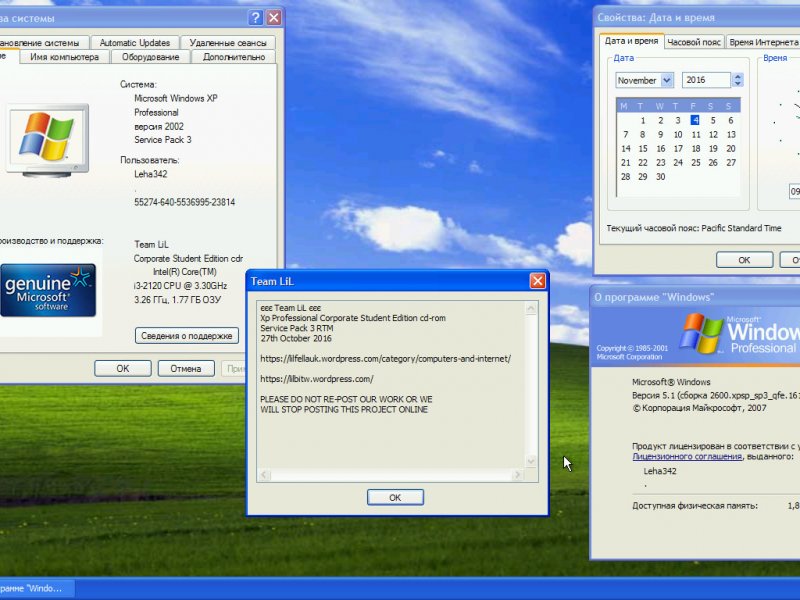The image size is (800, 600).
Task: Switch to Удаленные сеансы tab
Action: coord(228,43)
